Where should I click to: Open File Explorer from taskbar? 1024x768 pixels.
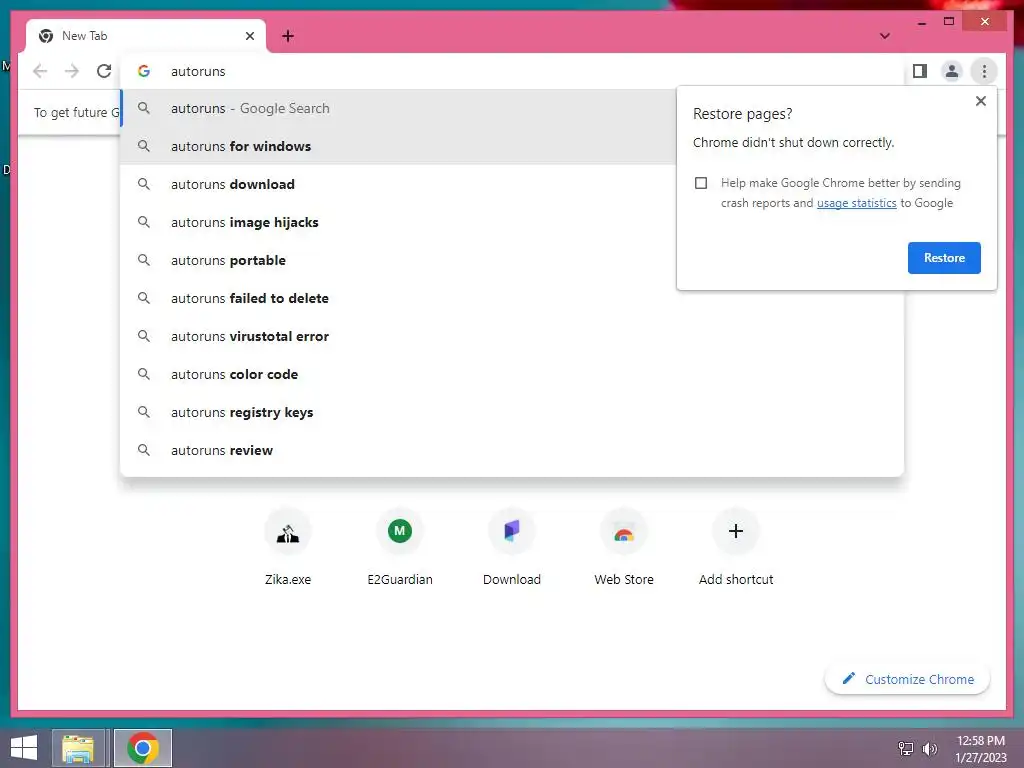(x=78, y=748)
